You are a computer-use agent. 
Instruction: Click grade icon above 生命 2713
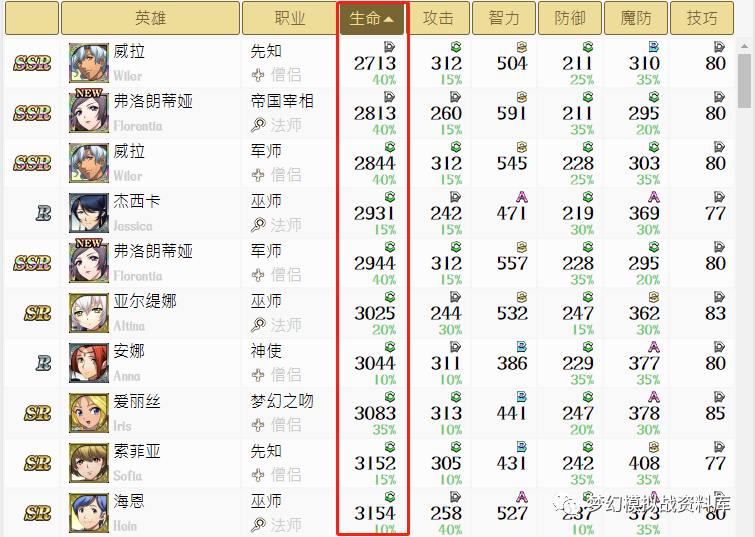tap(390, 47)
